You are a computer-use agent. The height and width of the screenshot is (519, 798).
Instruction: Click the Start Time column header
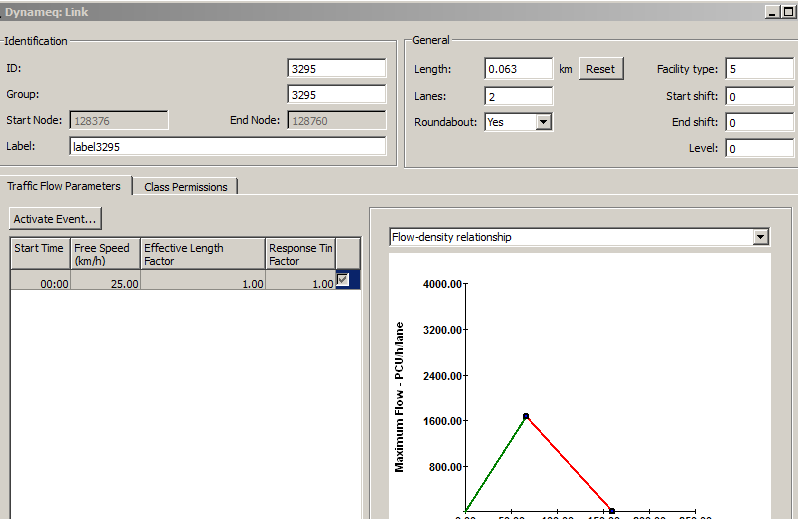(41, 253)
